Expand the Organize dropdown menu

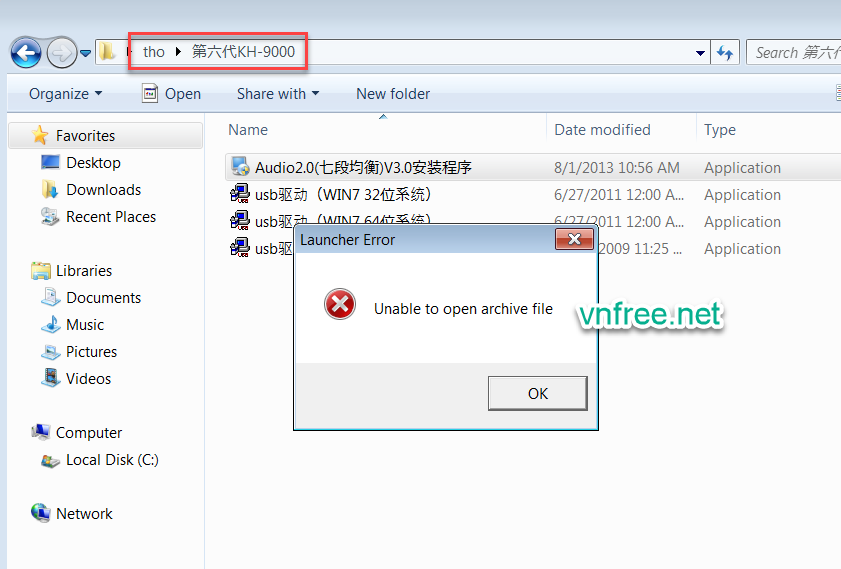click(66, 93)
